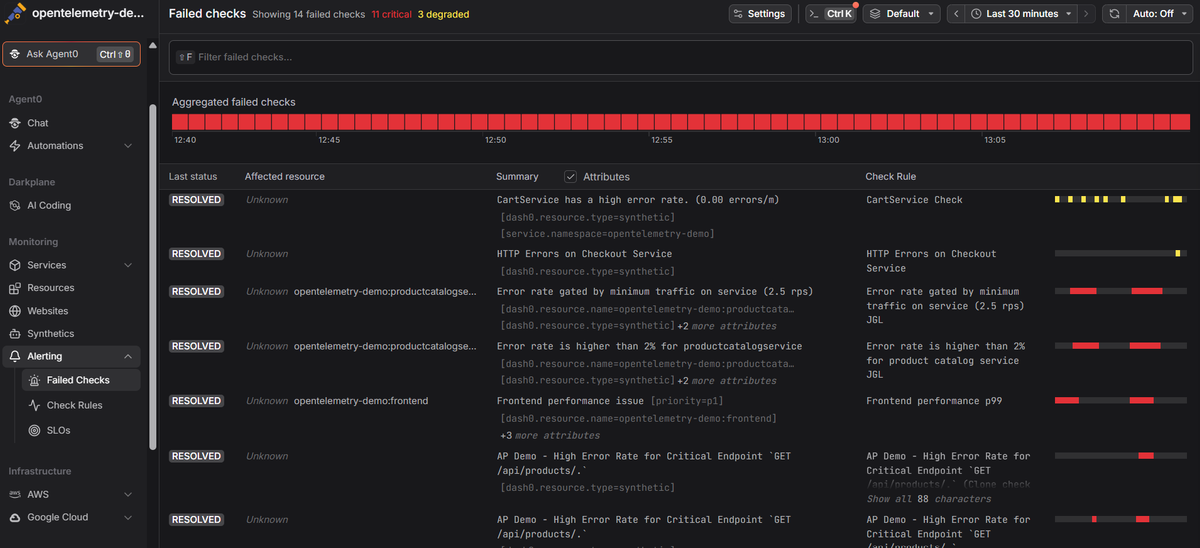The height and width of the screenshot is (548, 1200).
Task: Open the Chat icon under Agent0
Action: 15,123
